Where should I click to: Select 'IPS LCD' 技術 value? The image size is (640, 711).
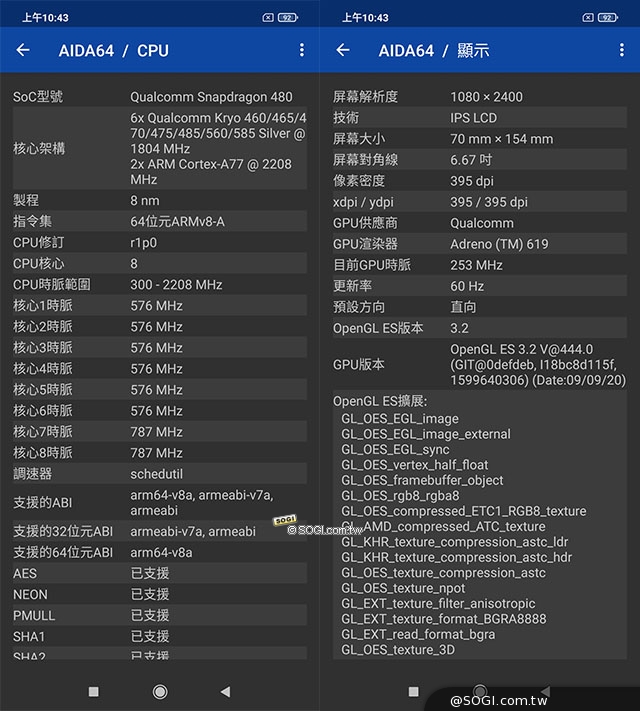(474, 118)
